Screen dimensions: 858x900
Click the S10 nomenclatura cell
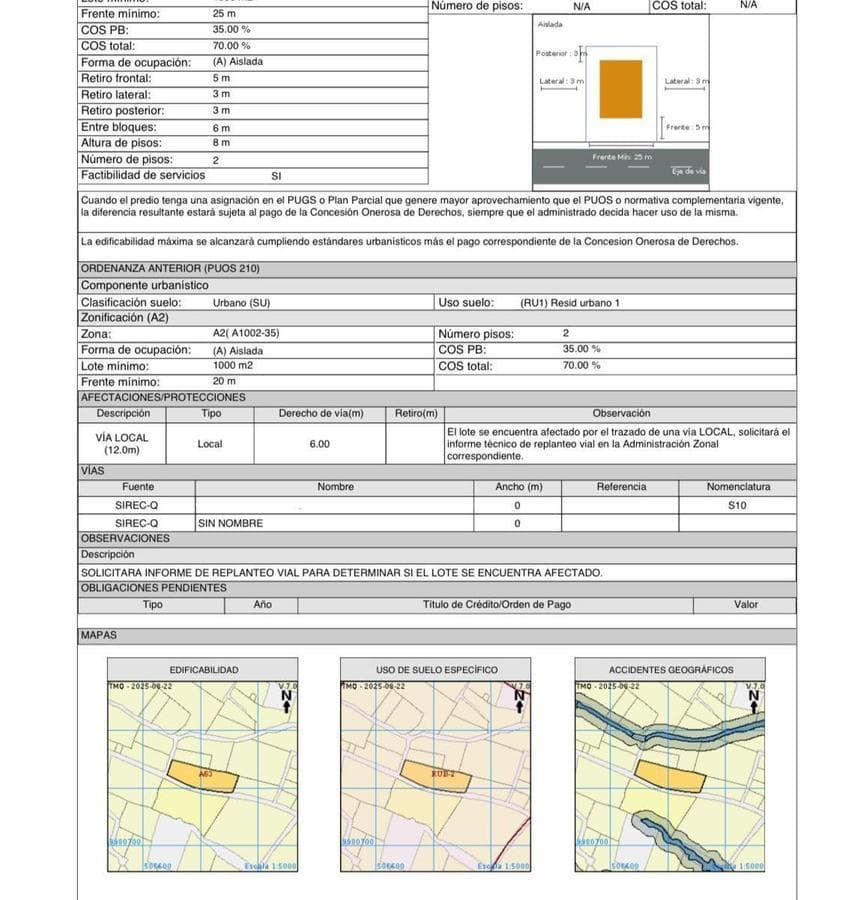click(737, 506)
